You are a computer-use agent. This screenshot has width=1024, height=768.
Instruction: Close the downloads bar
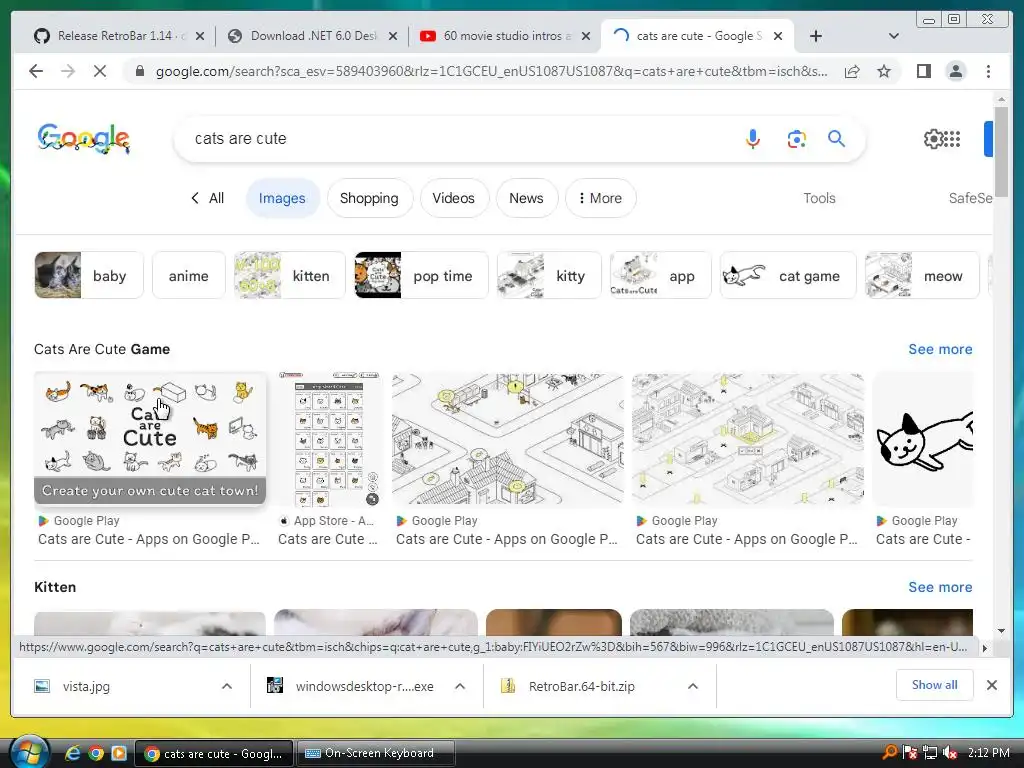991,685
